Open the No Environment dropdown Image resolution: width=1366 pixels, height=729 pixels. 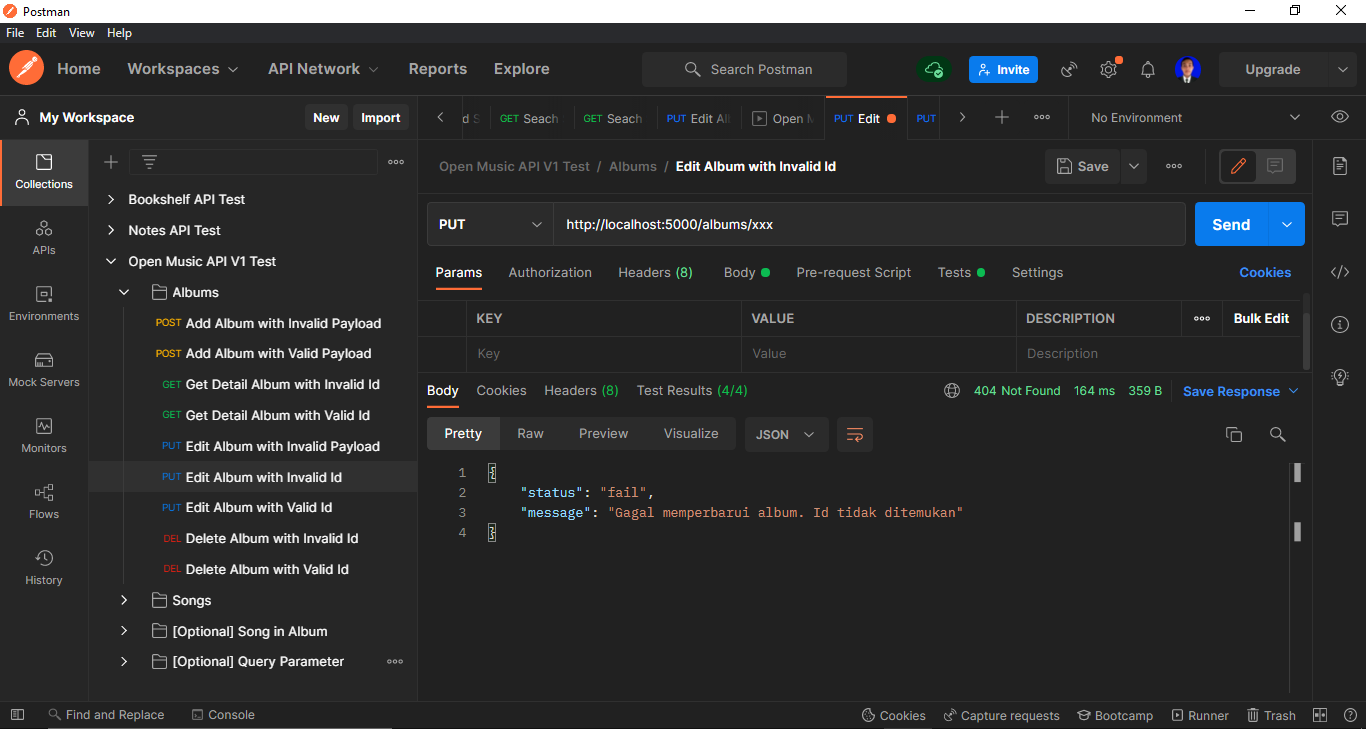tap(1195, 117)
